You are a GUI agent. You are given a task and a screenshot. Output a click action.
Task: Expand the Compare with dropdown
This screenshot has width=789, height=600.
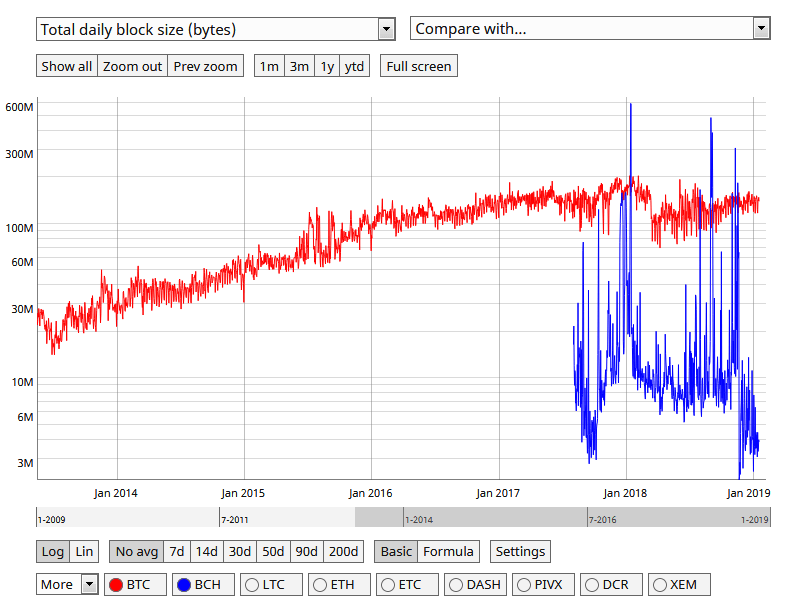tap(590, 29)
